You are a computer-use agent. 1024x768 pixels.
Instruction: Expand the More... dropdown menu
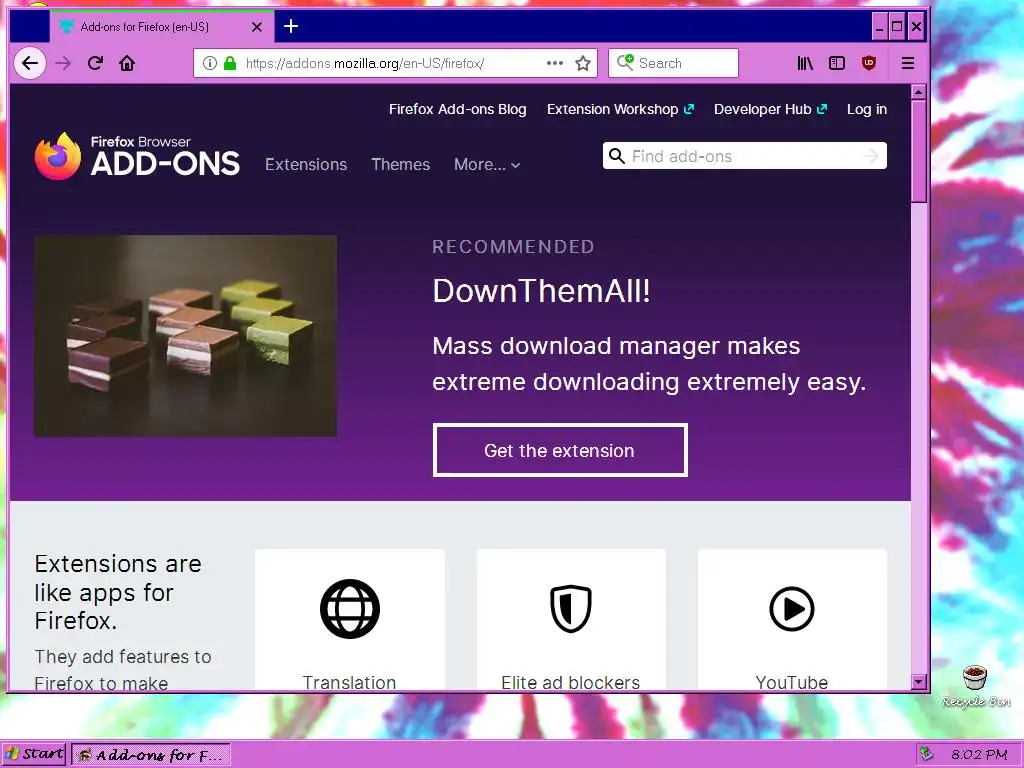click(x=487, y=165)
